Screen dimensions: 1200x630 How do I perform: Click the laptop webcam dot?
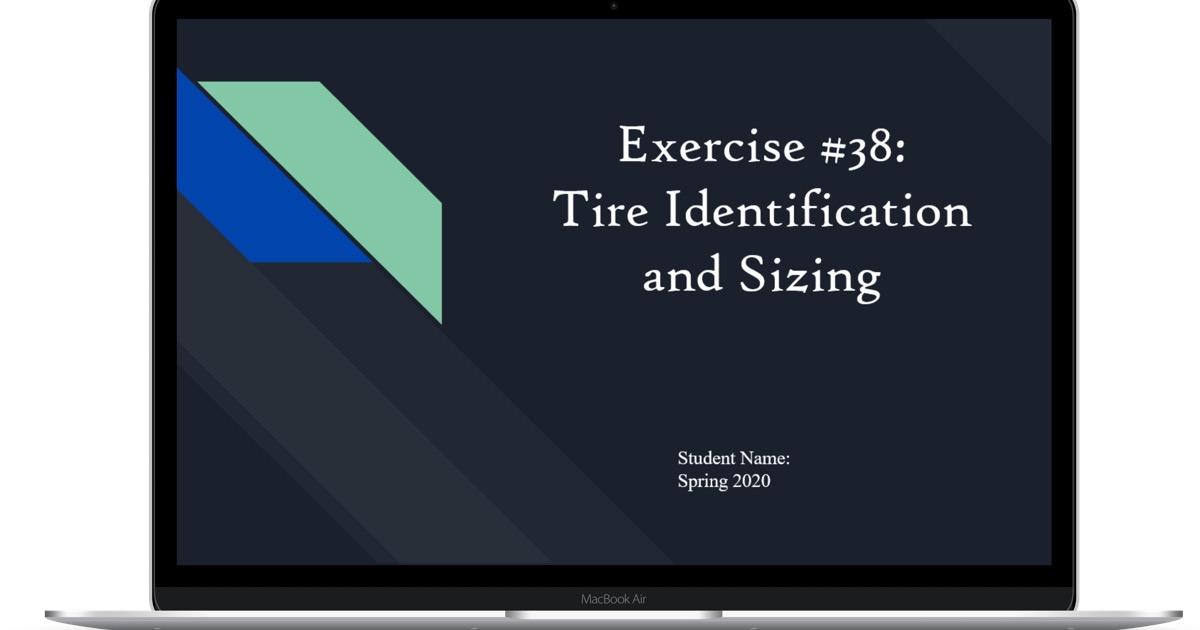614,6
